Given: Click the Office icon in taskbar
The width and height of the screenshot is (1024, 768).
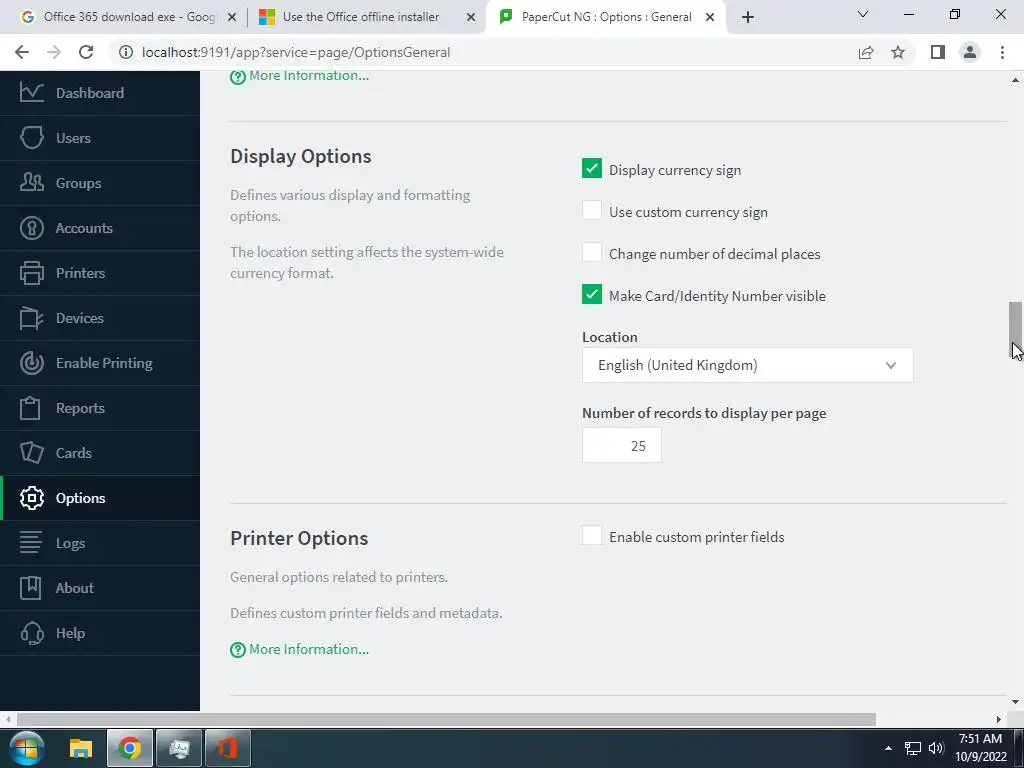Looking at the screenshot, I should click(228, 748).
